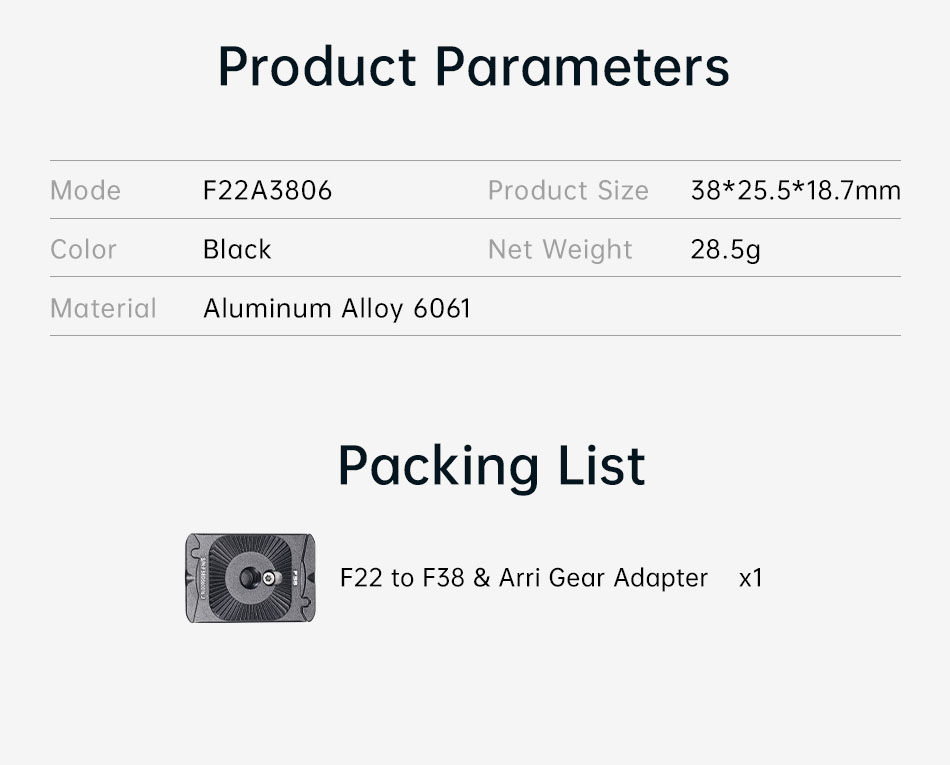950x765 pixels.
Task: Click the x1 quantity text
Action: 750,578
